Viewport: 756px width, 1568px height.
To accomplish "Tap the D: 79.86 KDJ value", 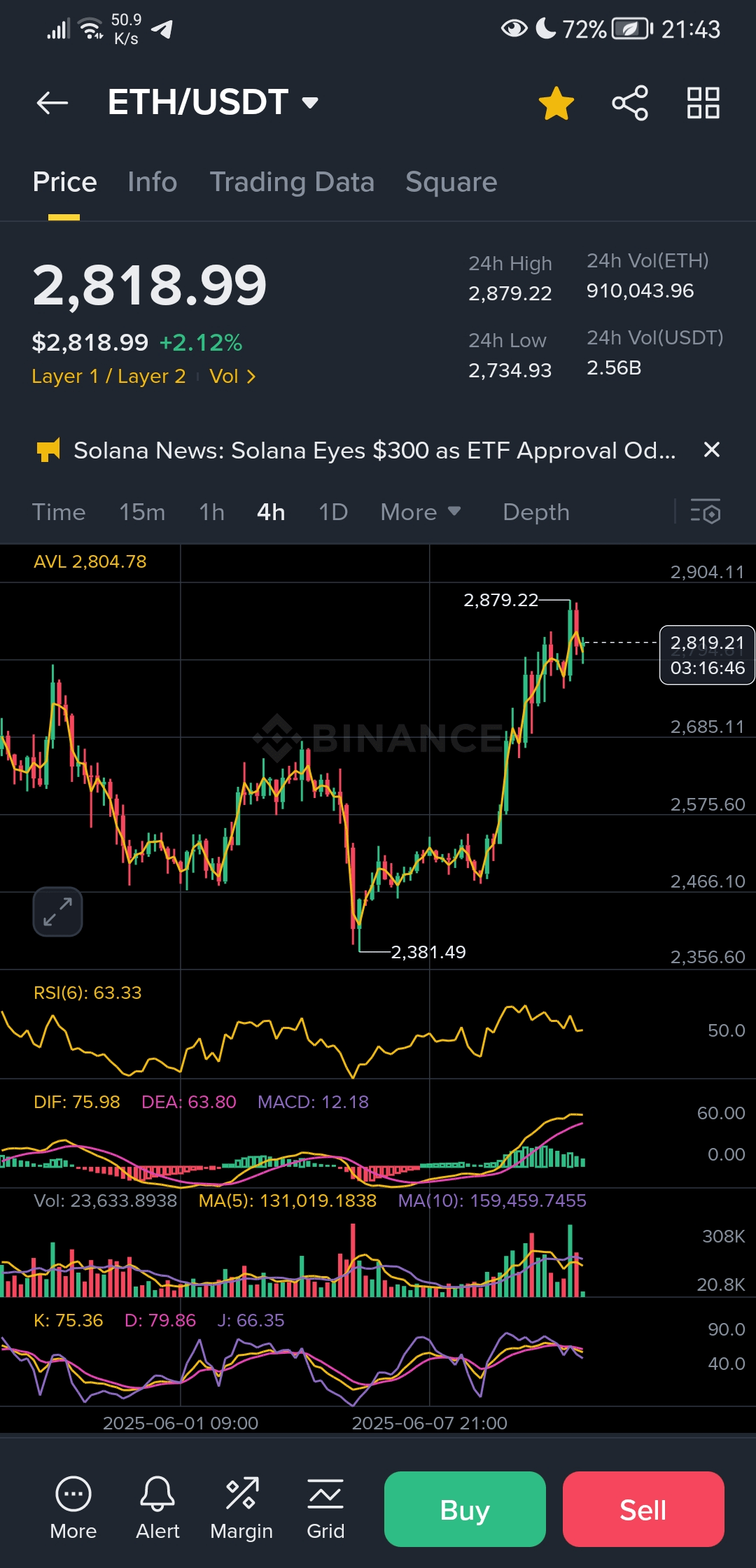I will pos(160,1320).
